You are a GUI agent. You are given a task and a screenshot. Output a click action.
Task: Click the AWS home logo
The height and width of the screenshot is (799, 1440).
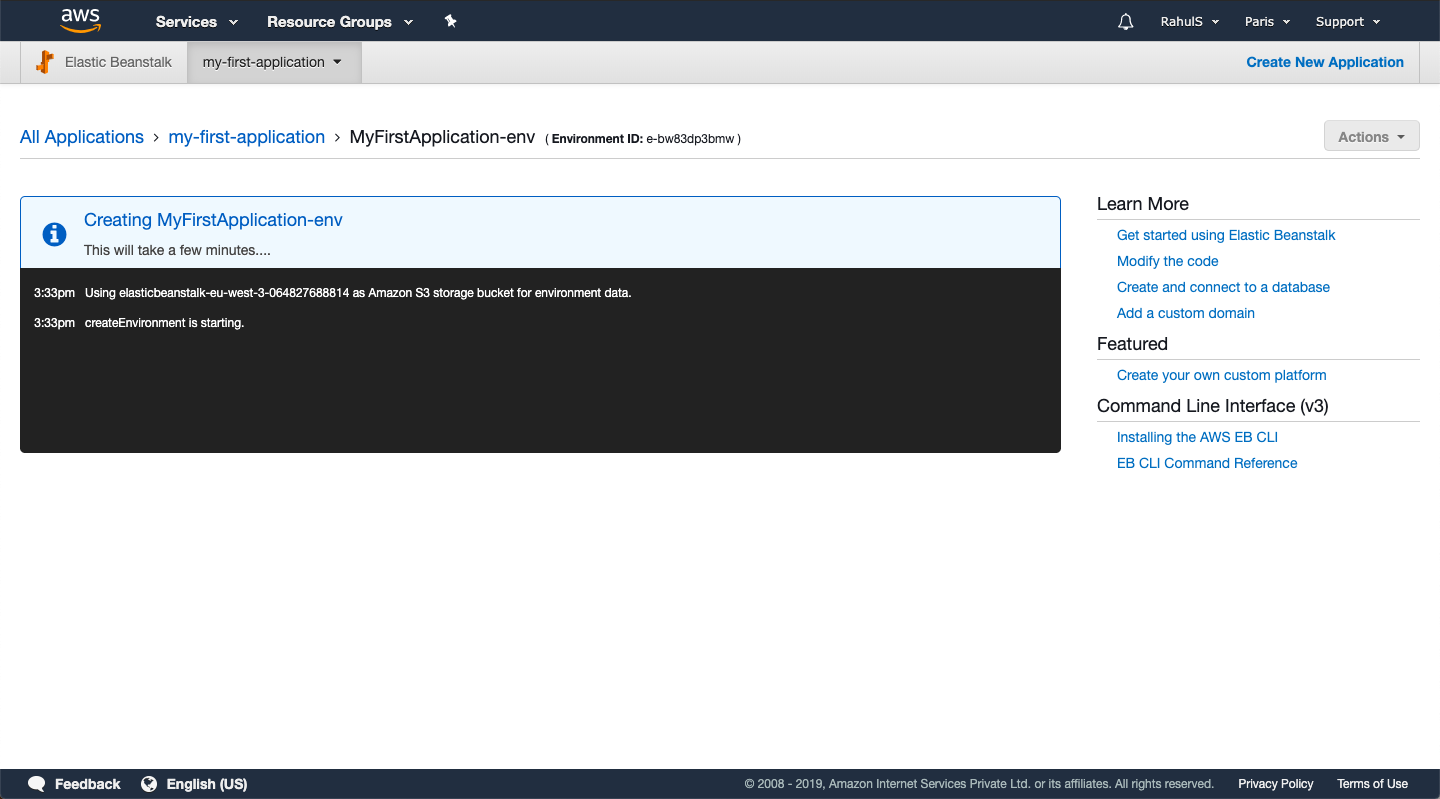click(80, 20)
